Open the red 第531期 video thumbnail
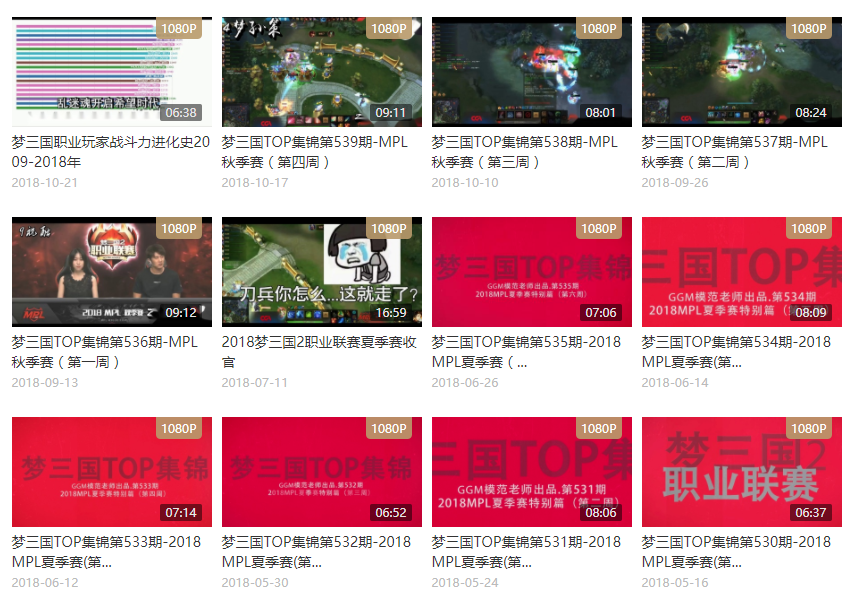 (x=532, y=472)
